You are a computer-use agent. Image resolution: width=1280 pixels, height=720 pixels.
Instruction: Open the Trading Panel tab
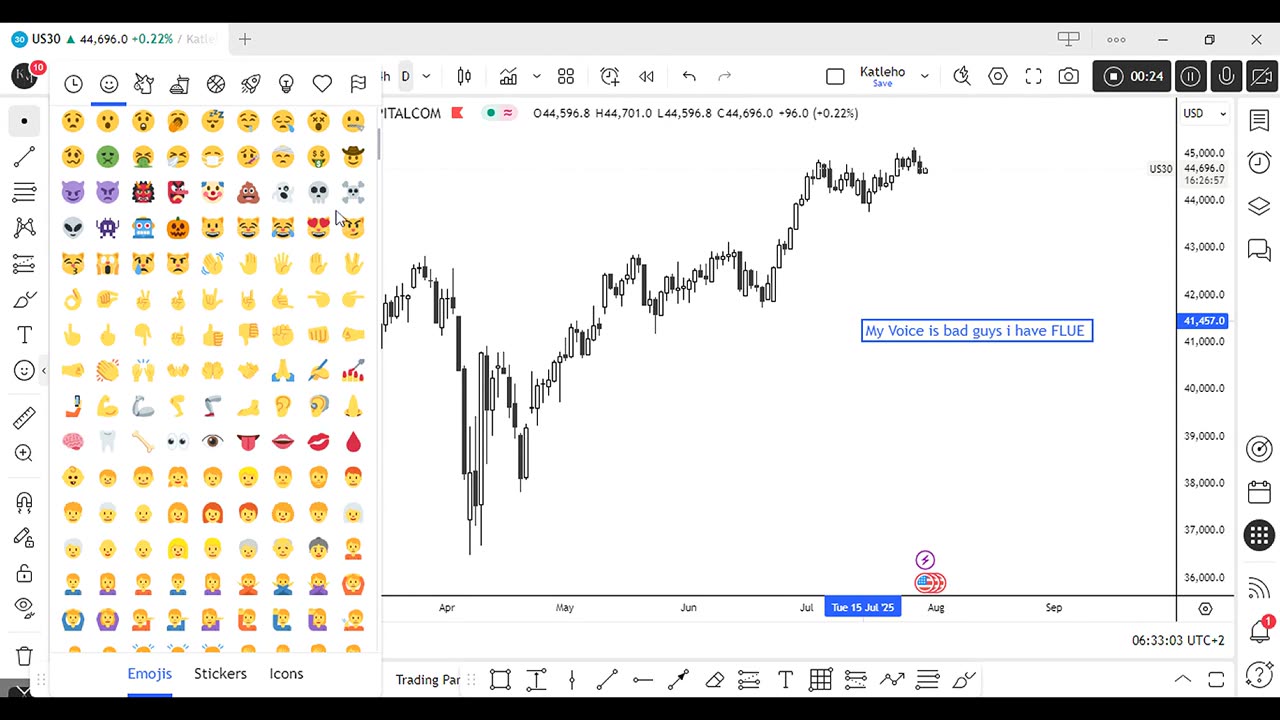click(427, 680)
